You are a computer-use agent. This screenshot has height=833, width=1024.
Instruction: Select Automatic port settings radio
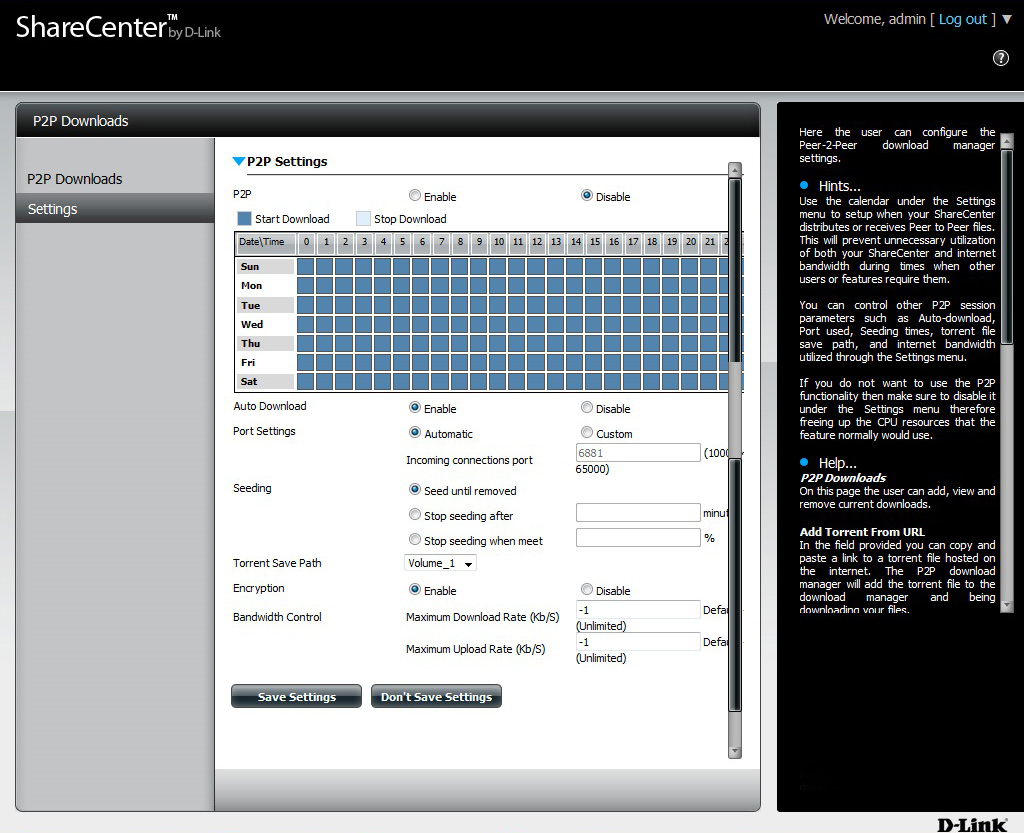[415, 432]
